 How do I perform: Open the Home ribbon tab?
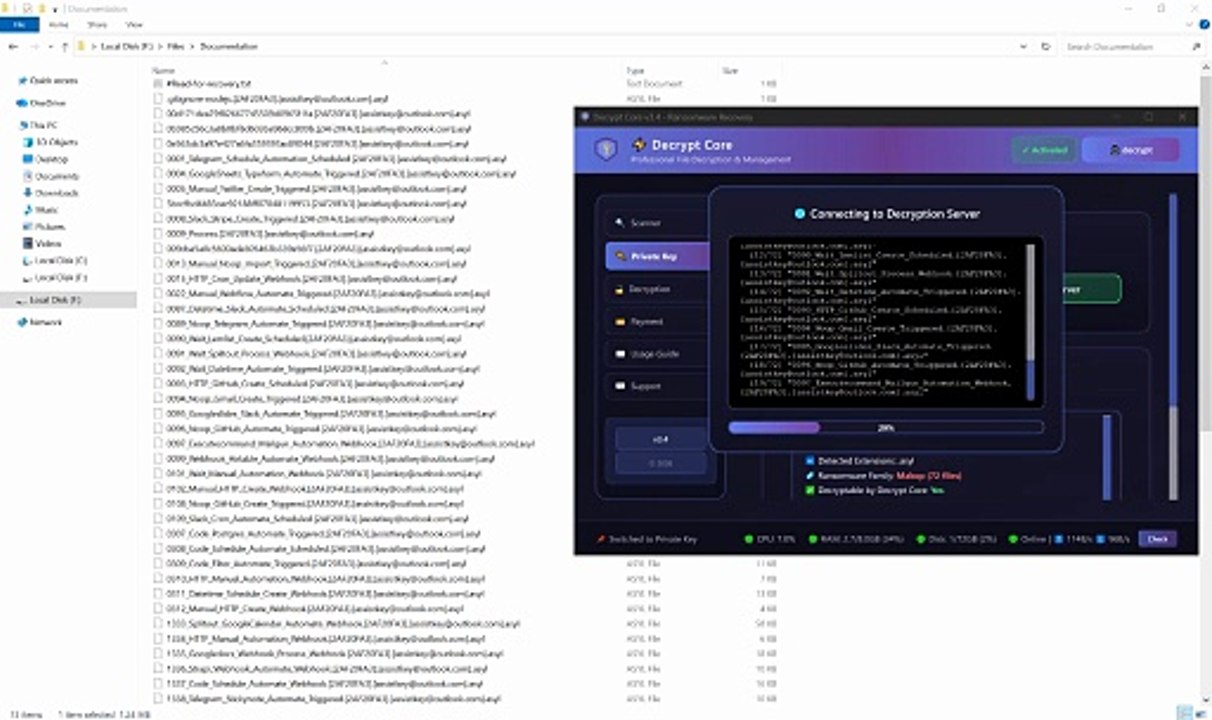(59, 24)
